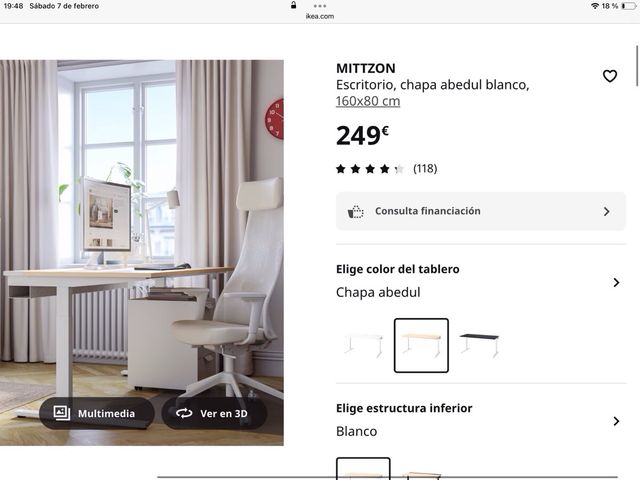Tap the three dots multitasking menu

(x=320, y=6)
